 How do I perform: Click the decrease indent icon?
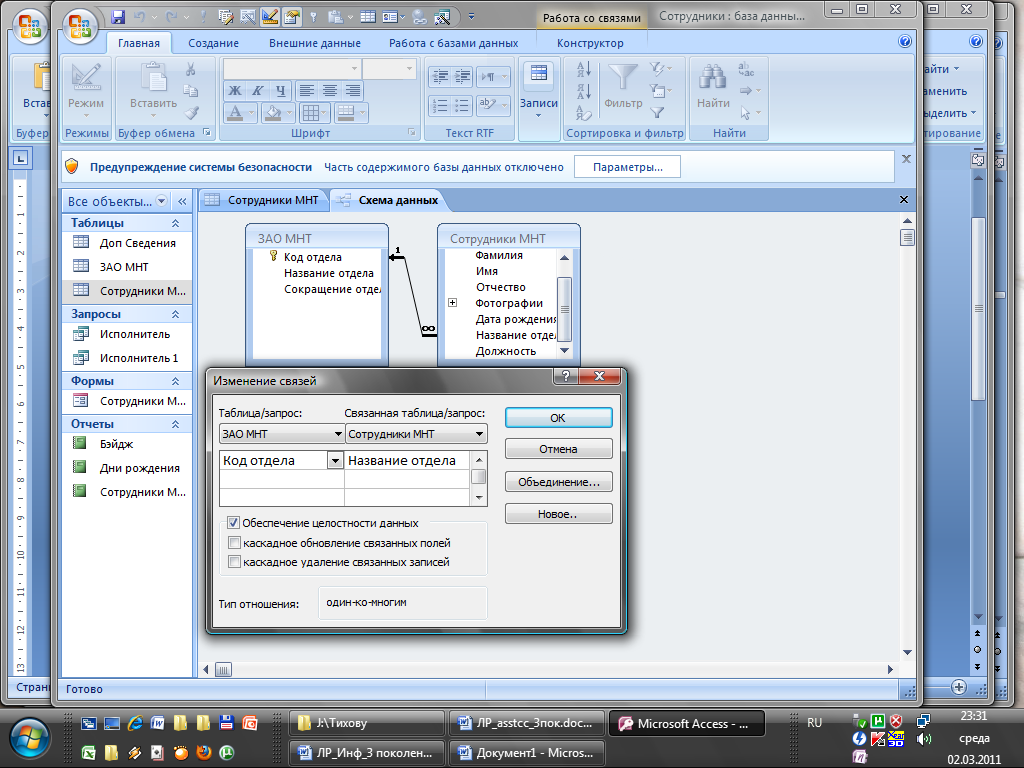pyautogui.click(x=440, y=76)
